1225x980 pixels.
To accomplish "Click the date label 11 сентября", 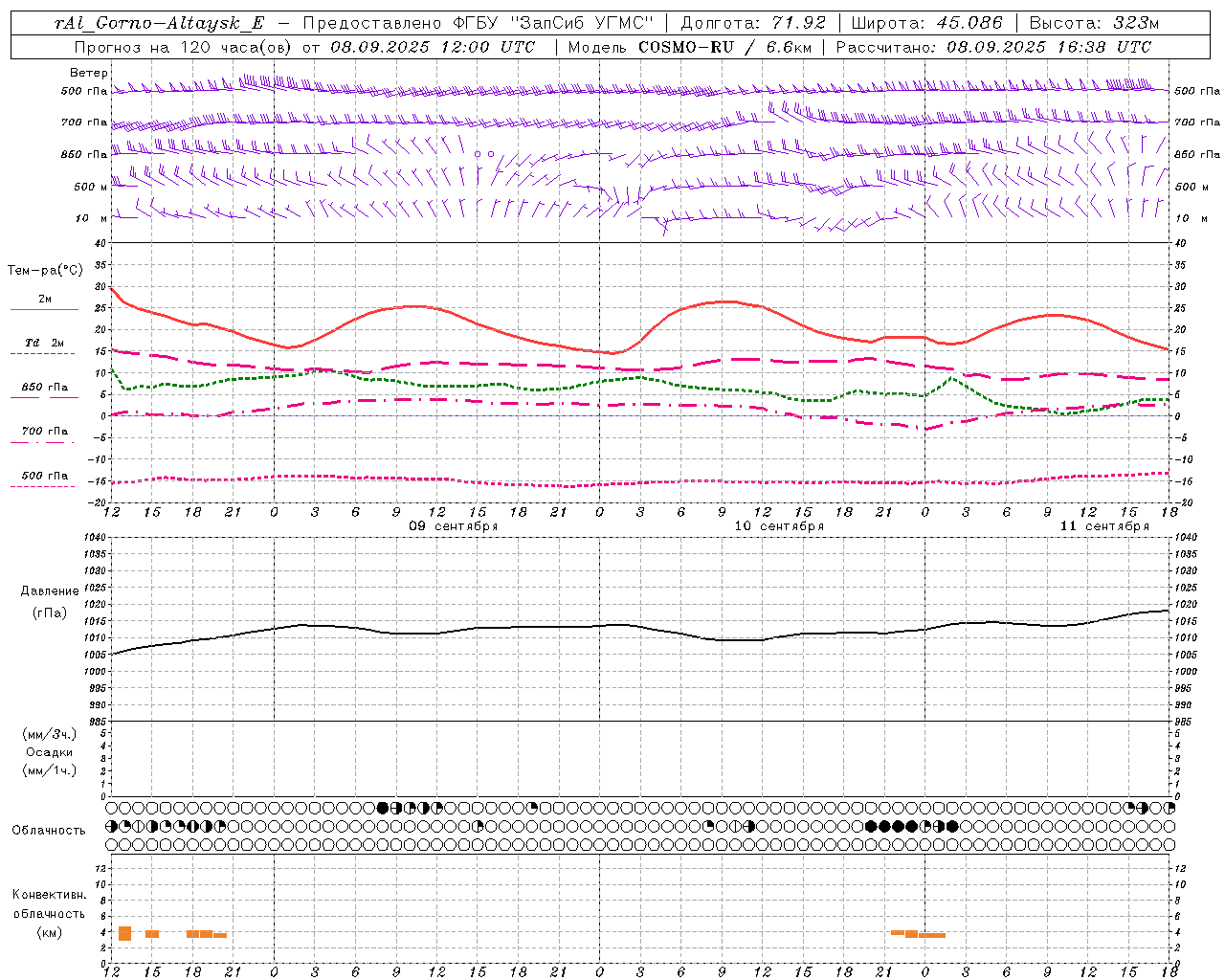I will point(1104,526).
